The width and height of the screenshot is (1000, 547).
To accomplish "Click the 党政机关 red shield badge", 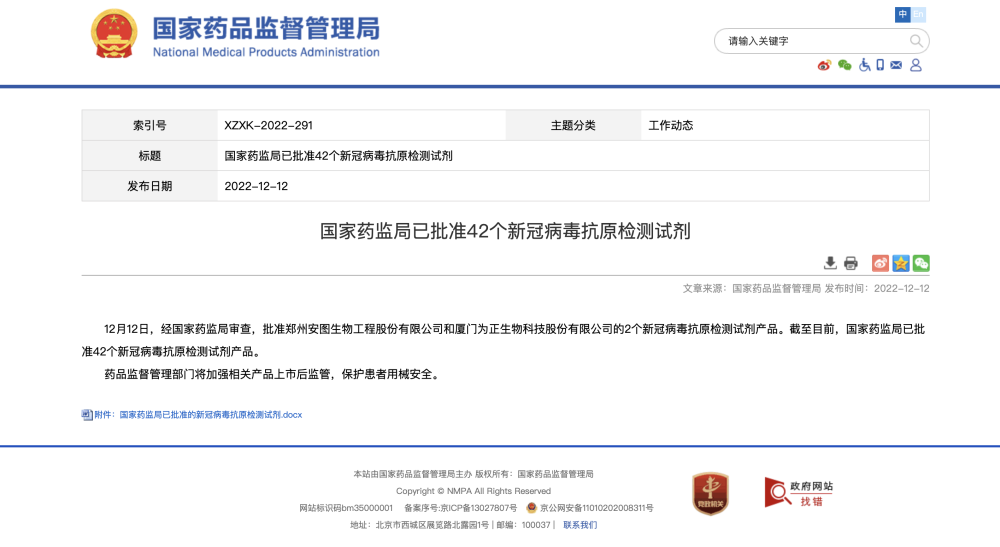I will pos(710,493).
